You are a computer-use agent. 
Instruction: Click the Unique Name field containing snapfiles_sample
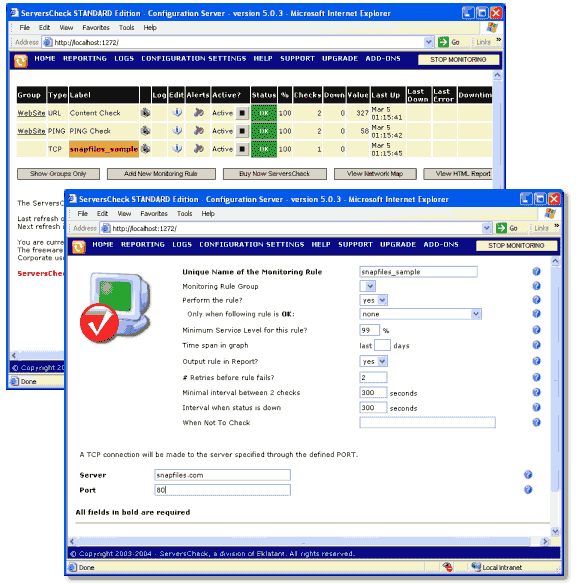(418, 272)
